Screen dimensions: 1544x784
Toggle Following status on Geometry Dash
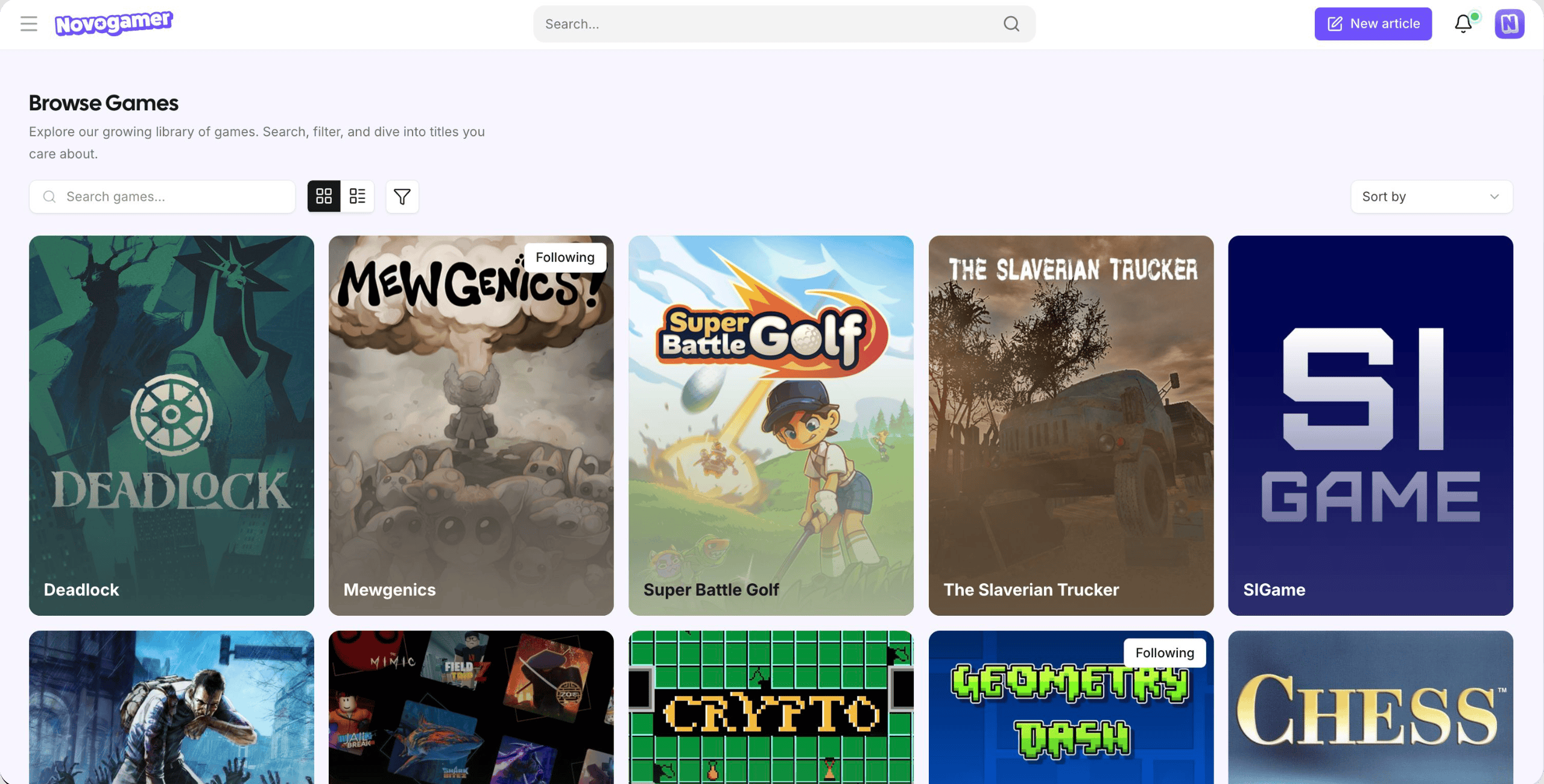[x=1164, y=653]
